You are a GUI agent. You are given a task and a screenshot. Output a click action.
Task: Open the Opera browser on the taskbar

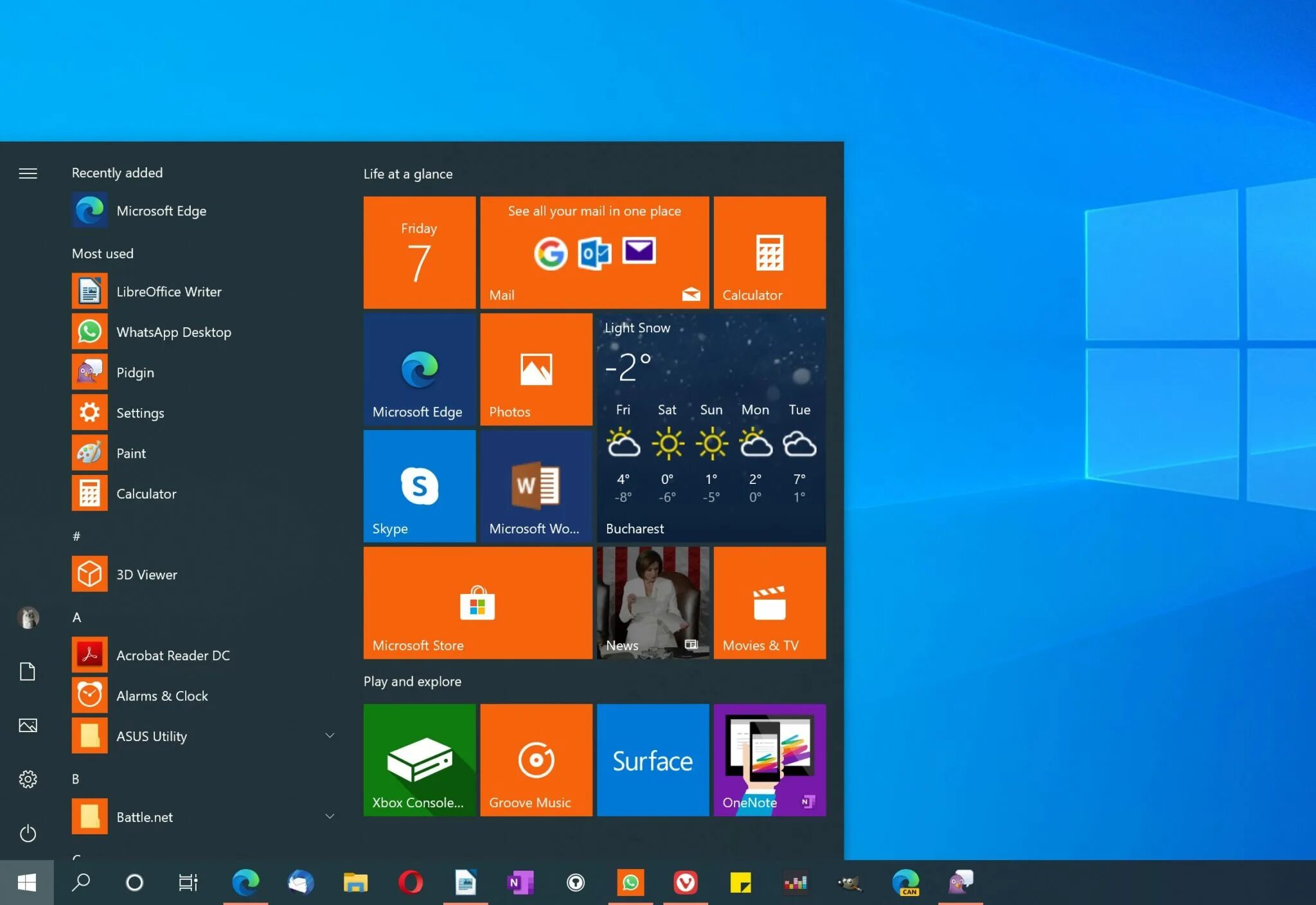(x=411, y=883)
